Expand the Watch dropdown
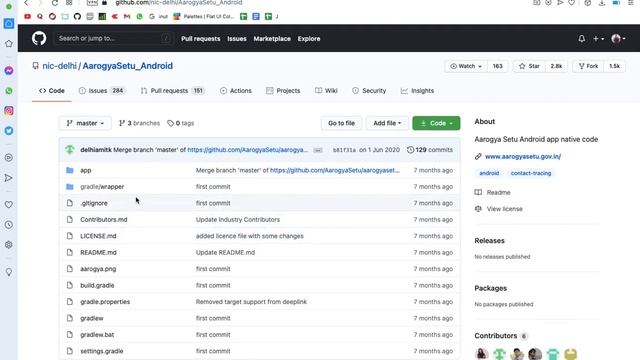Screen dimensions: 640x360 (x=466, y=66)
